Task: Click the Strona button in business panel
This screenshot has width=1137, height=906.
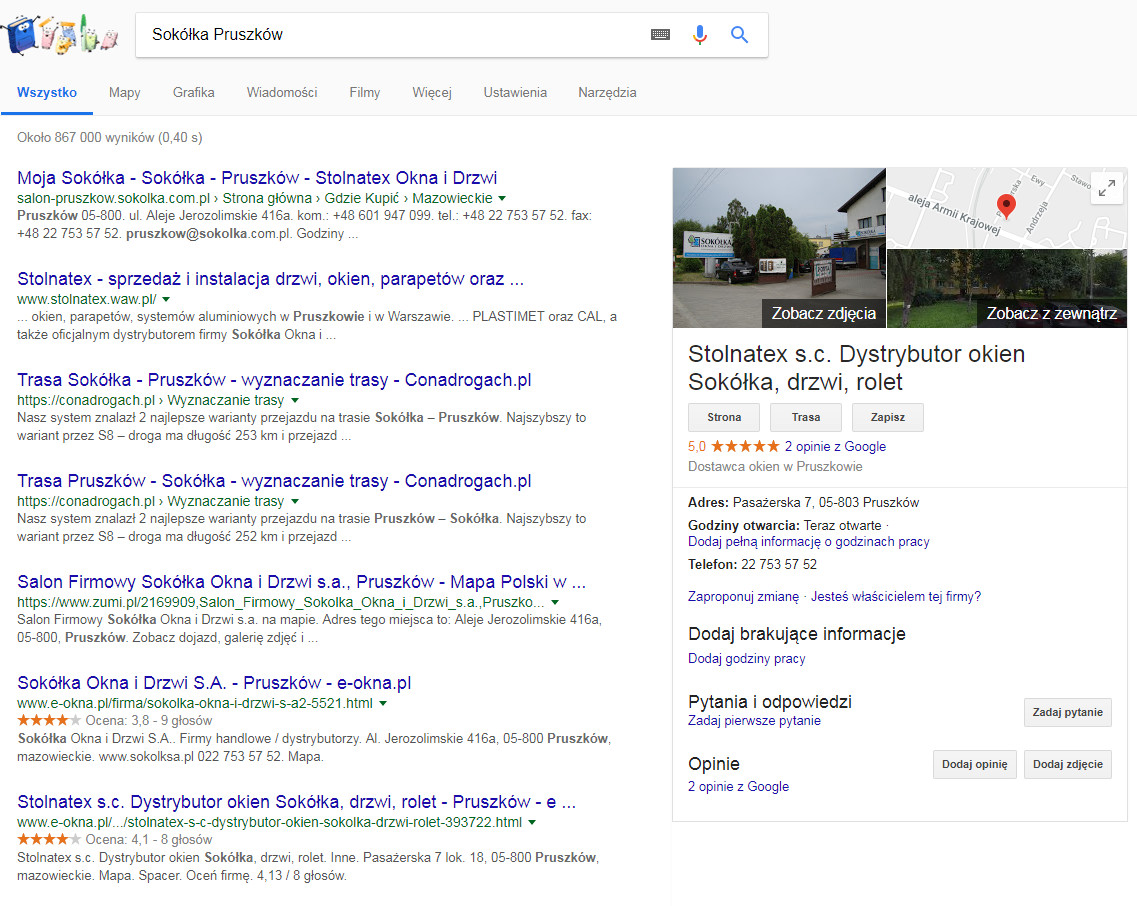Action: click(724, 417)
